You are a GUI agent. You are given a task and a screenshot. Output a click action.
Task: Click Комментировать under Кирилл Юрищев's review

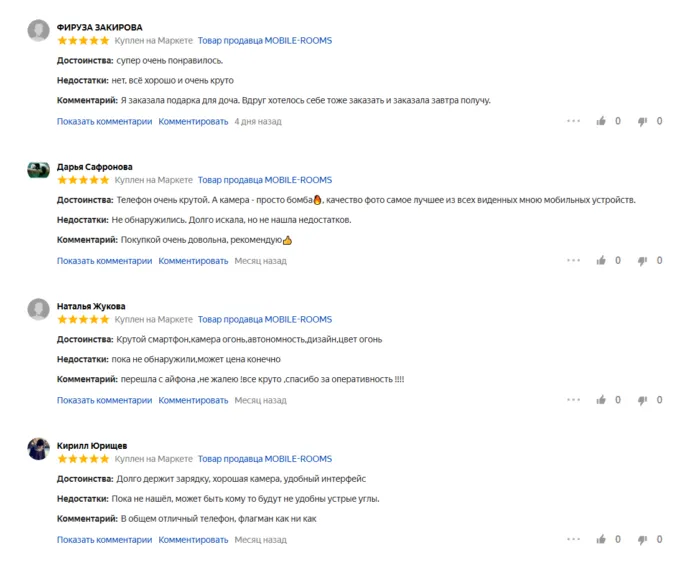pyautogui.click(x=193, y=540)
